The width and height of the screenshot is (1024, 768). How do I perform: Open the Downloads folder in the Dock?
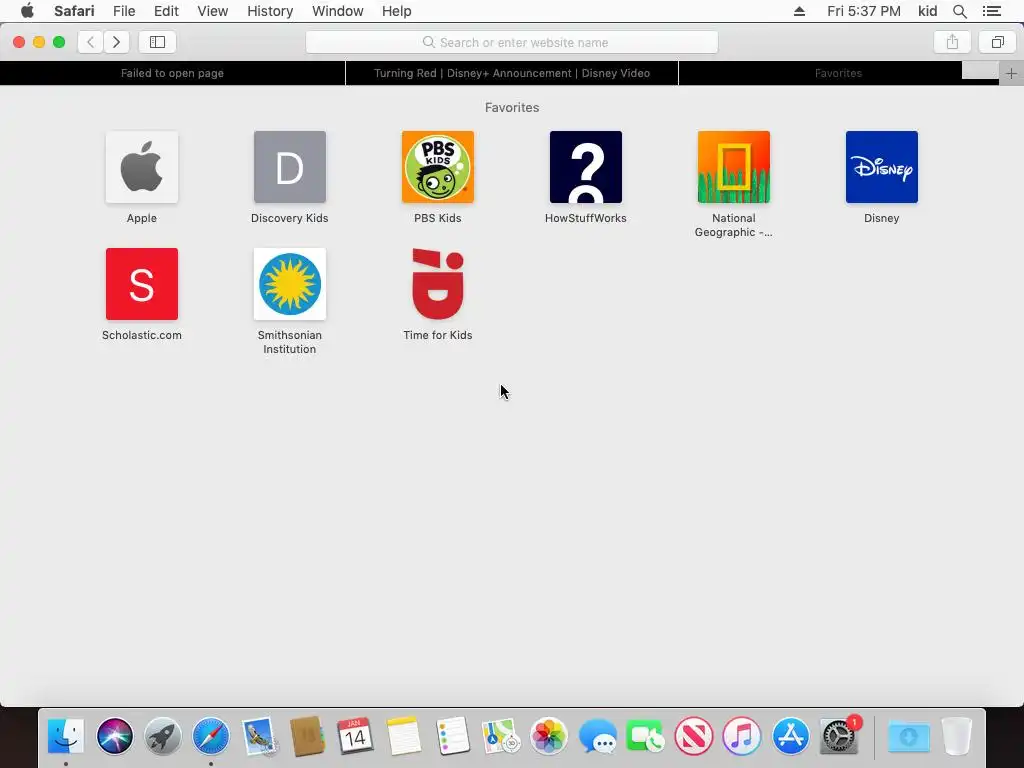coord(908,737)
